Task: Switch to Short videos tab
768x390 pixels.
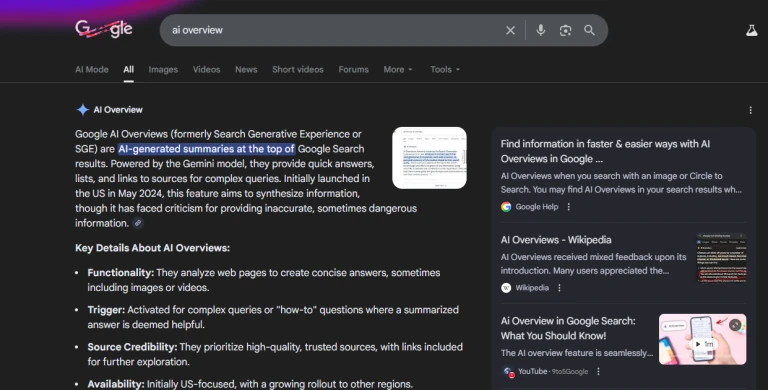Action: coord(298,70)
